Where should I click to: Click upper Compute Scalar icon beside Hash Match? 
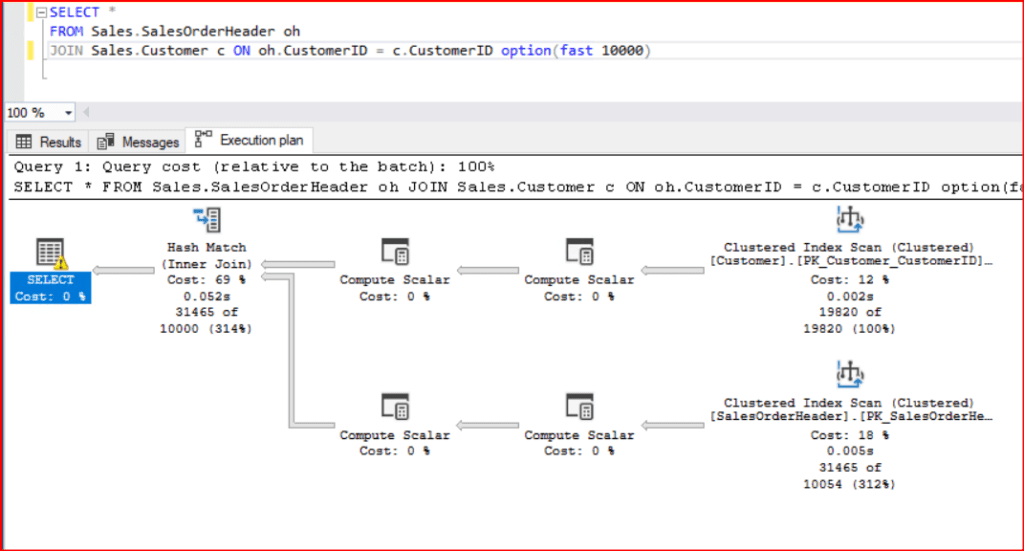(x=394, y=251)
